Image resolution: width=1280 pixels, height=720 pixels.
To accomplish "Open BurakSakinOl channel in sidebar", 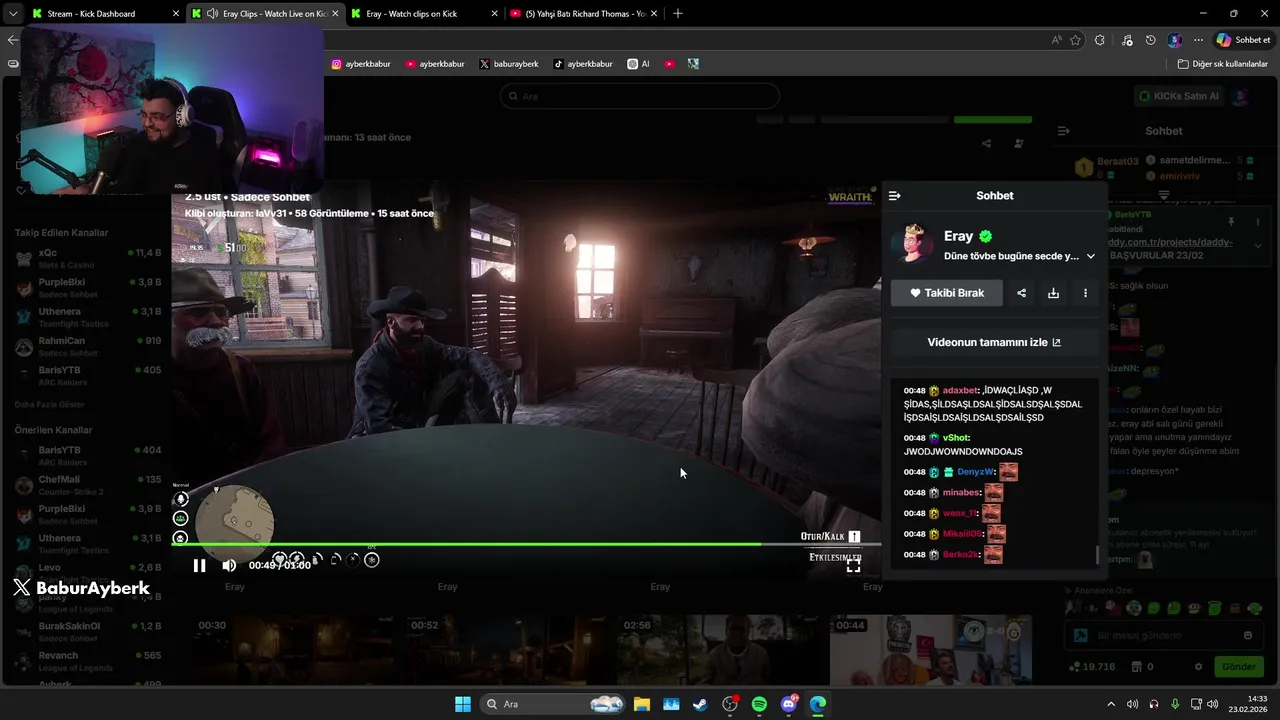I will coord(88,632).
